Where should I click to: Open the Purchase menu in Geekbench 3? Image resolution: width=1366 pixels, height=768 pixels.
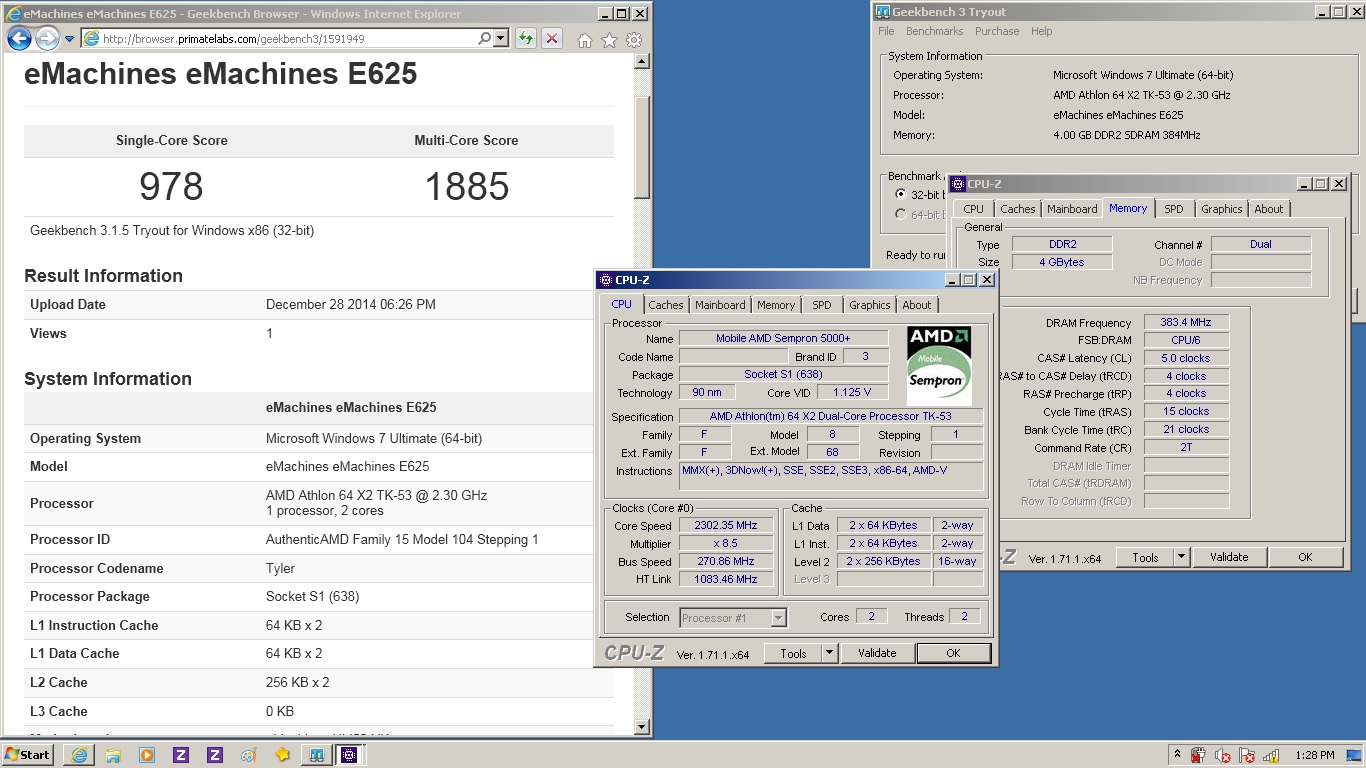pyautogui.click(x=997, y=31)
